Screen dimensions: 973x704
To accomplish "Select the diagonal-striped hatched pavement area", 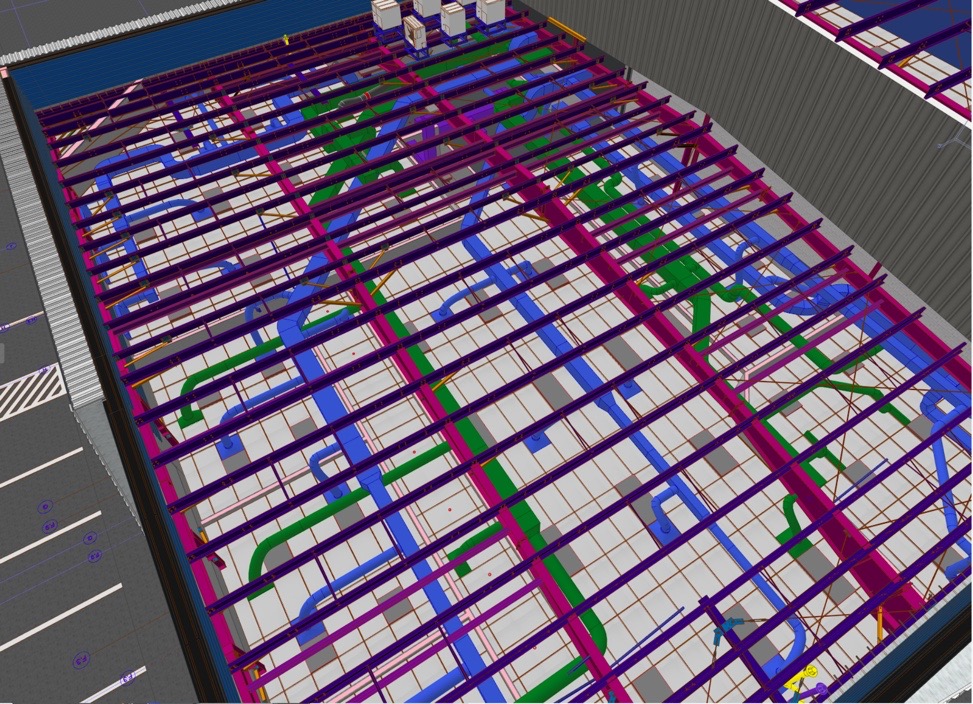I will click(30, 390).
